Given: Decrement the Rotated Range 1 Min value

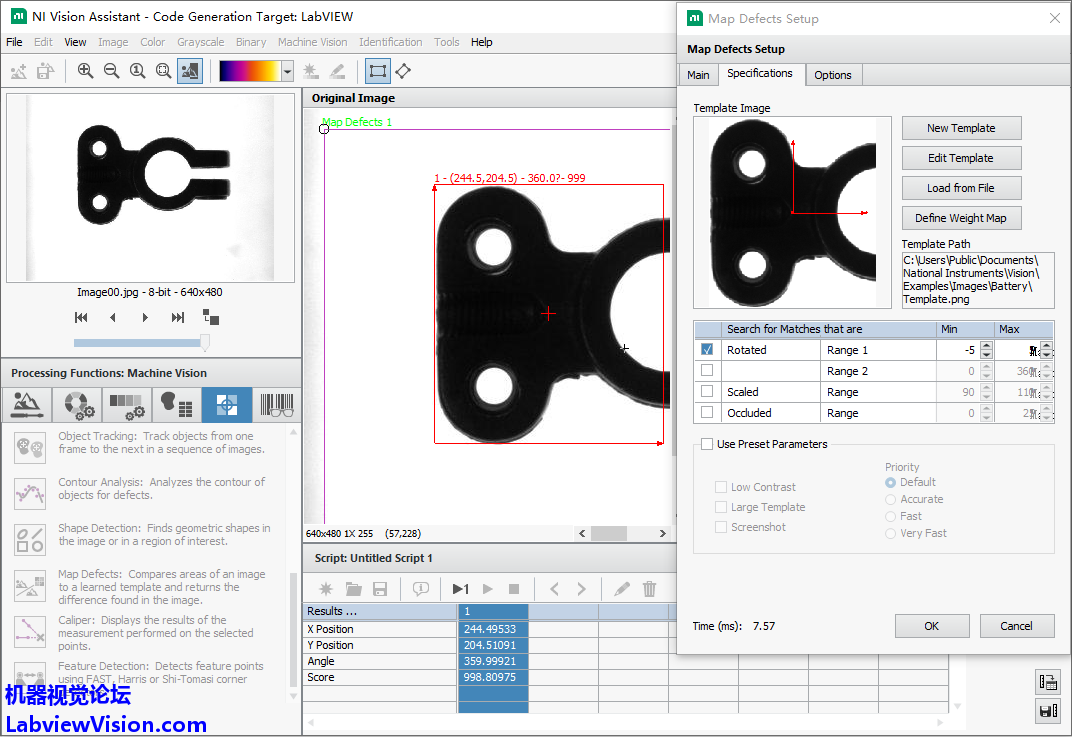Looking at the screenshot, I should (986, 355).
